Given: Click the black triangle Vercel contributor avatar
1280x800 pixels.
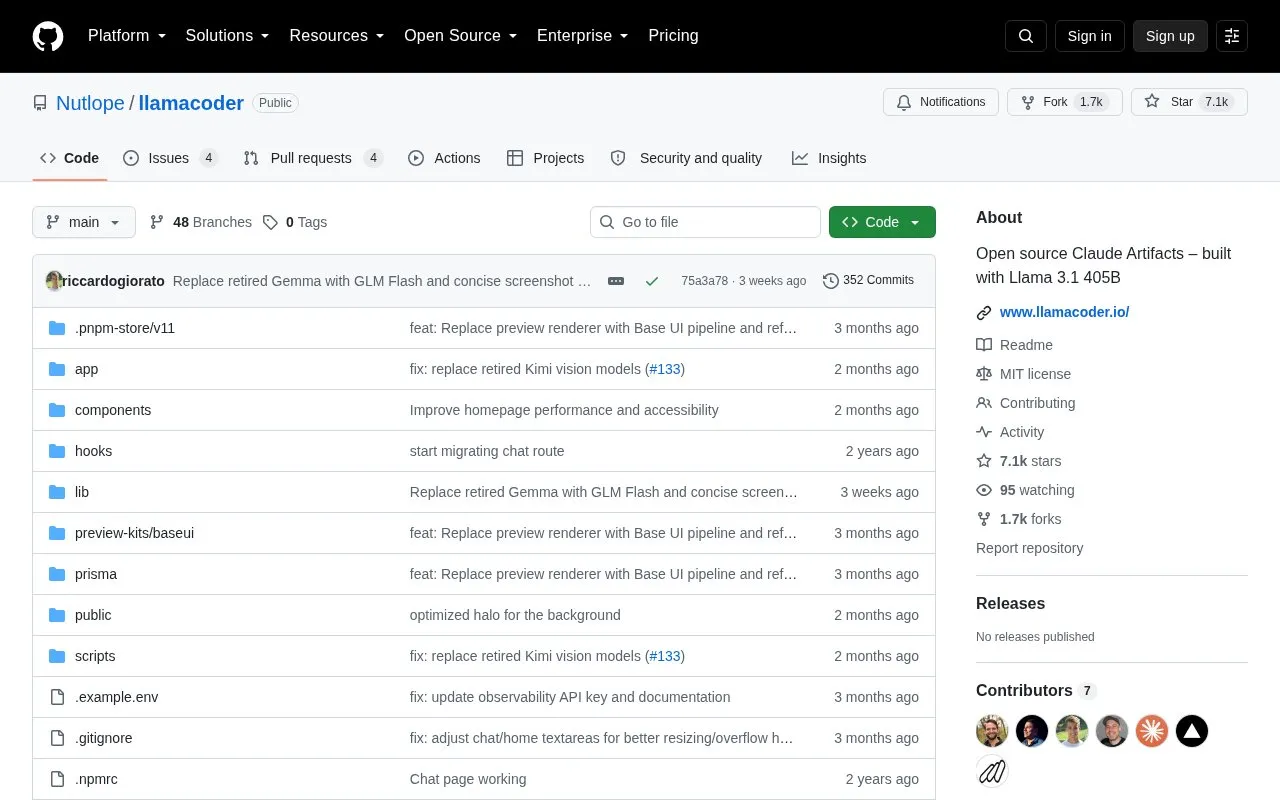Looking at the screenshot, I should point(1192,731).
